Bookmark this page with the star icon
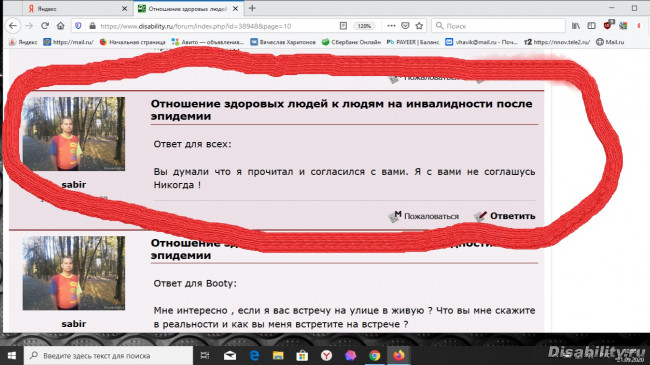 [419, 26]
